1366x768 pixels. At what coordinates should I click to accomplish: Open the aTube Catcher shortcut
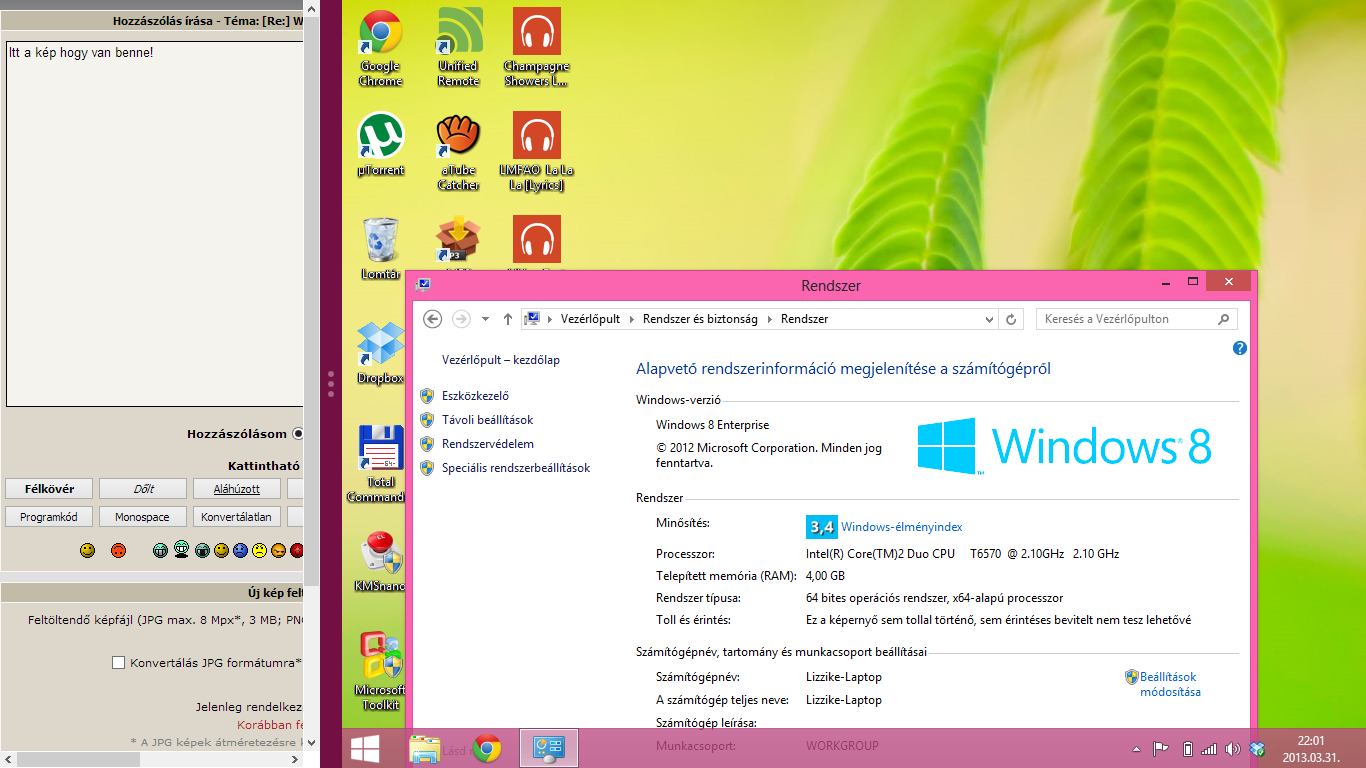click(458, 151)
